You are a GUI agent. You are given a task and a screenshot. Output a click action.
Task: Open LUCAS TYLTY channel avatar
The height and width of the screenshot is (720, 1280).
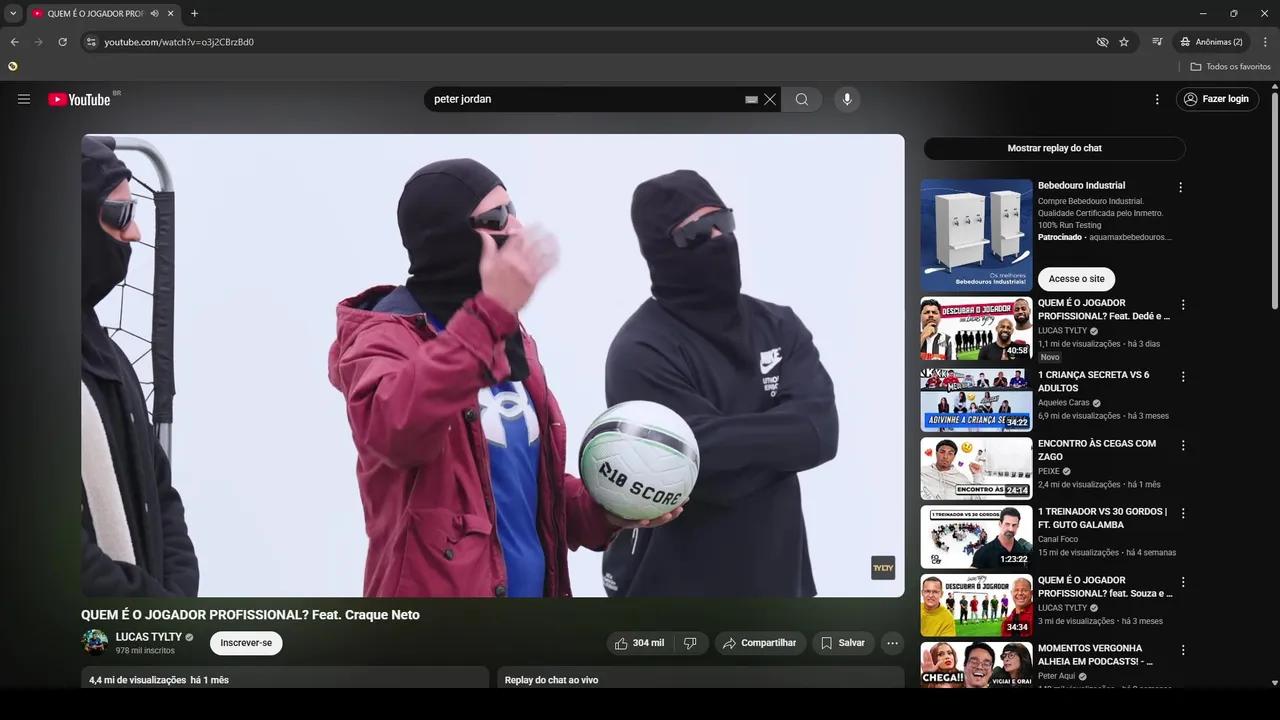point(95,642)
